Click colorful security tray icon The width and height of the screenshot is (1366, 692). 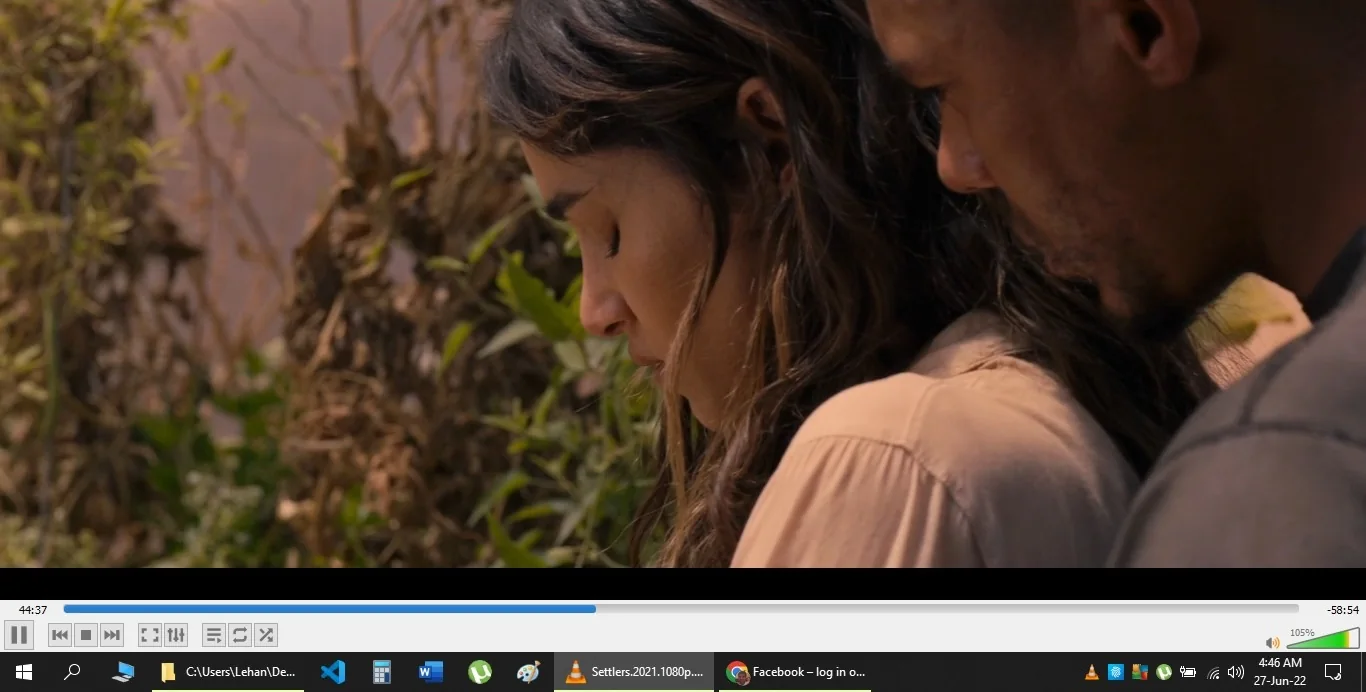click(x=1140, y=672)
